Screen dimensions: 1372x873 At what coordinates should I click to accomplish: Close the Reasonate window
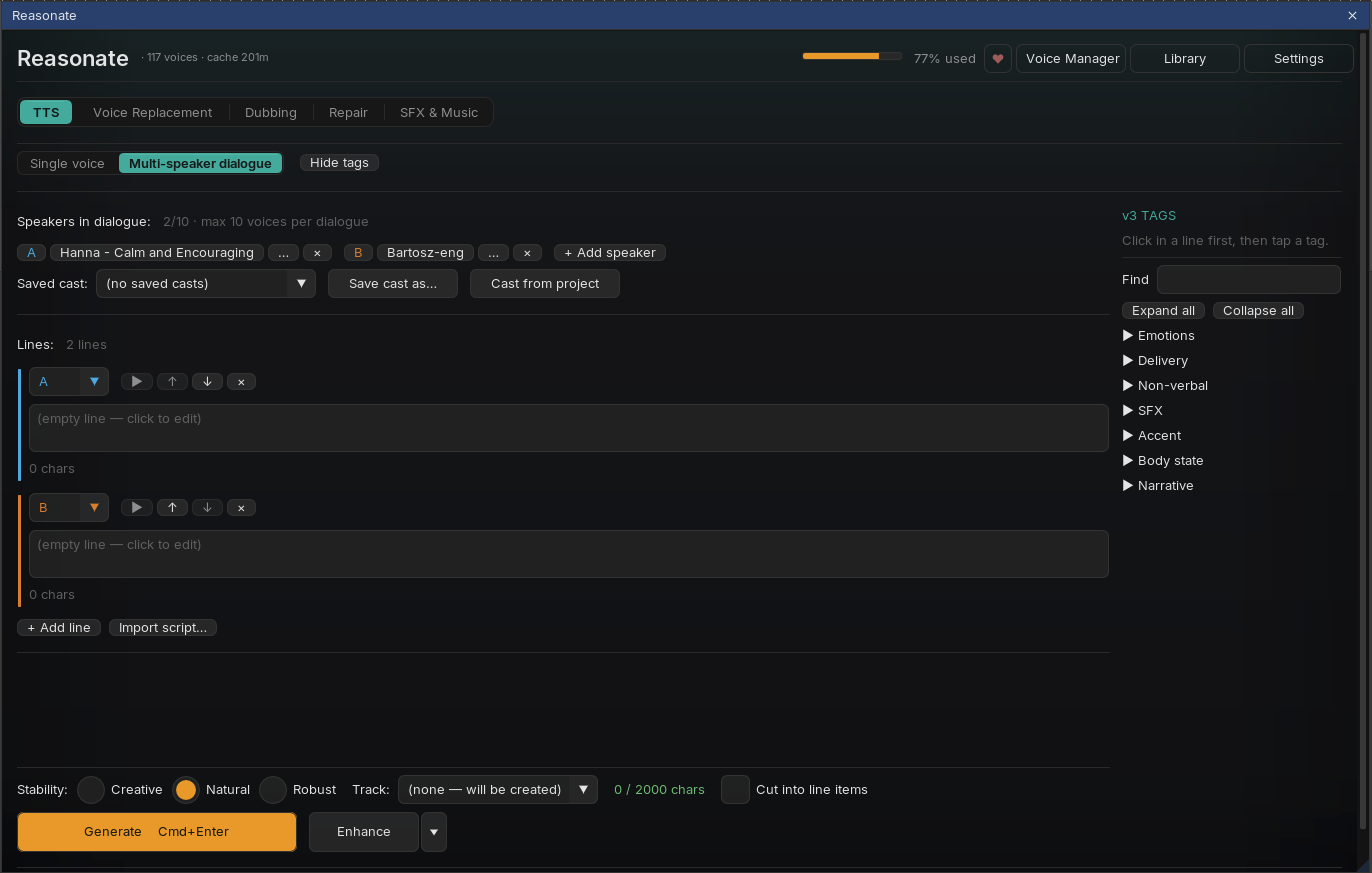point(1353,15)
